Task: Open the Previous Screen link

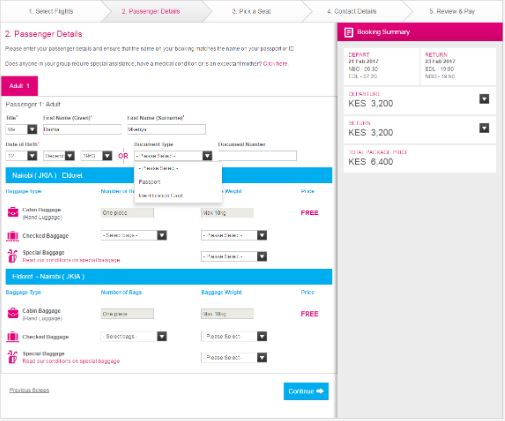Action: point(29,390)
